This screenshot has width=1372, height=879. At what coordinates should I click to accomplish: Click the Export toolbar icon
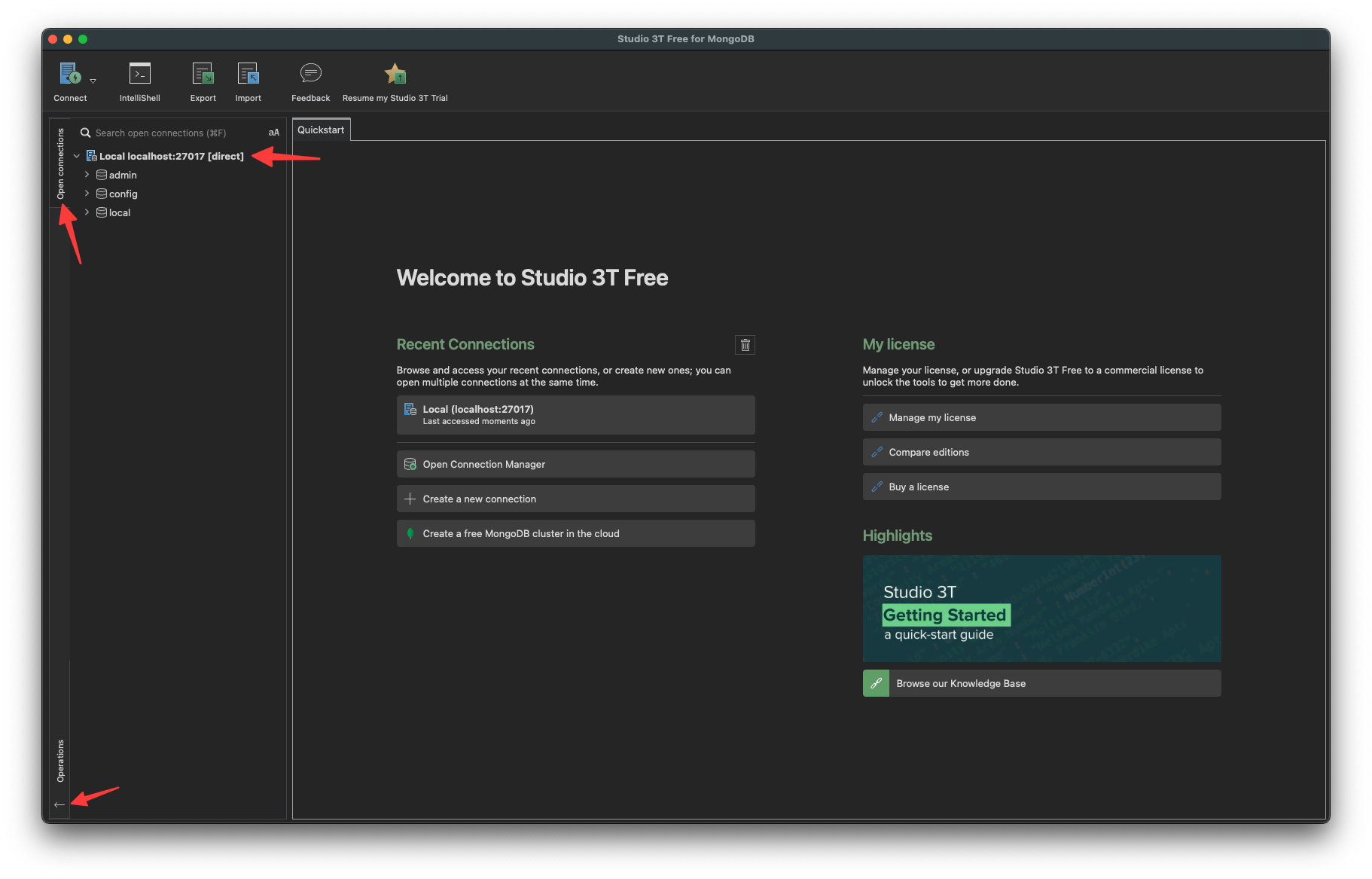tap(203, 74)
